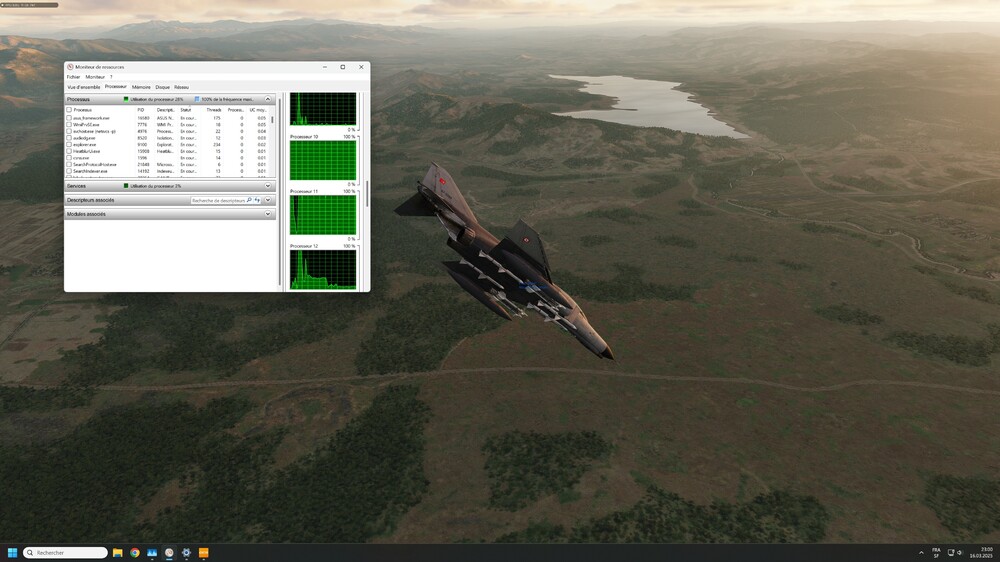
Task: Tick the select-all Processus header checkbox
Action: 69,110
